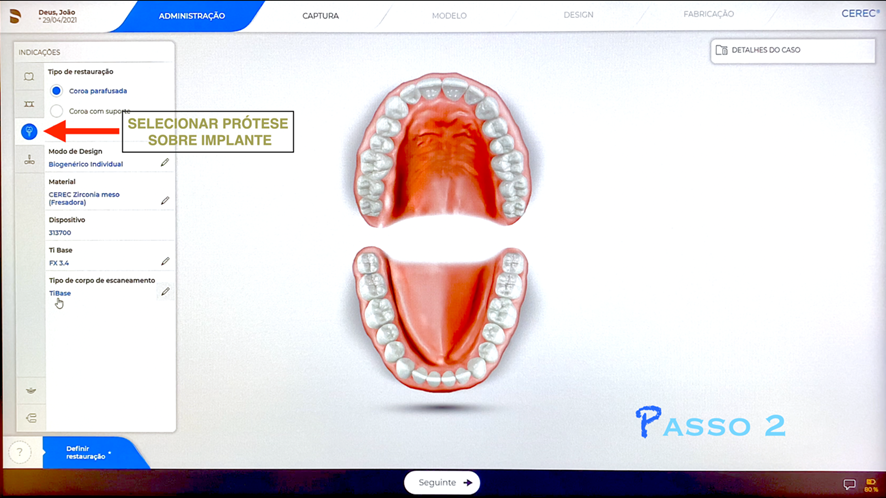Viewport: 886px width, 498px height.
Task: Select the Coroa com suporte radio option
Action: (57, 111)
